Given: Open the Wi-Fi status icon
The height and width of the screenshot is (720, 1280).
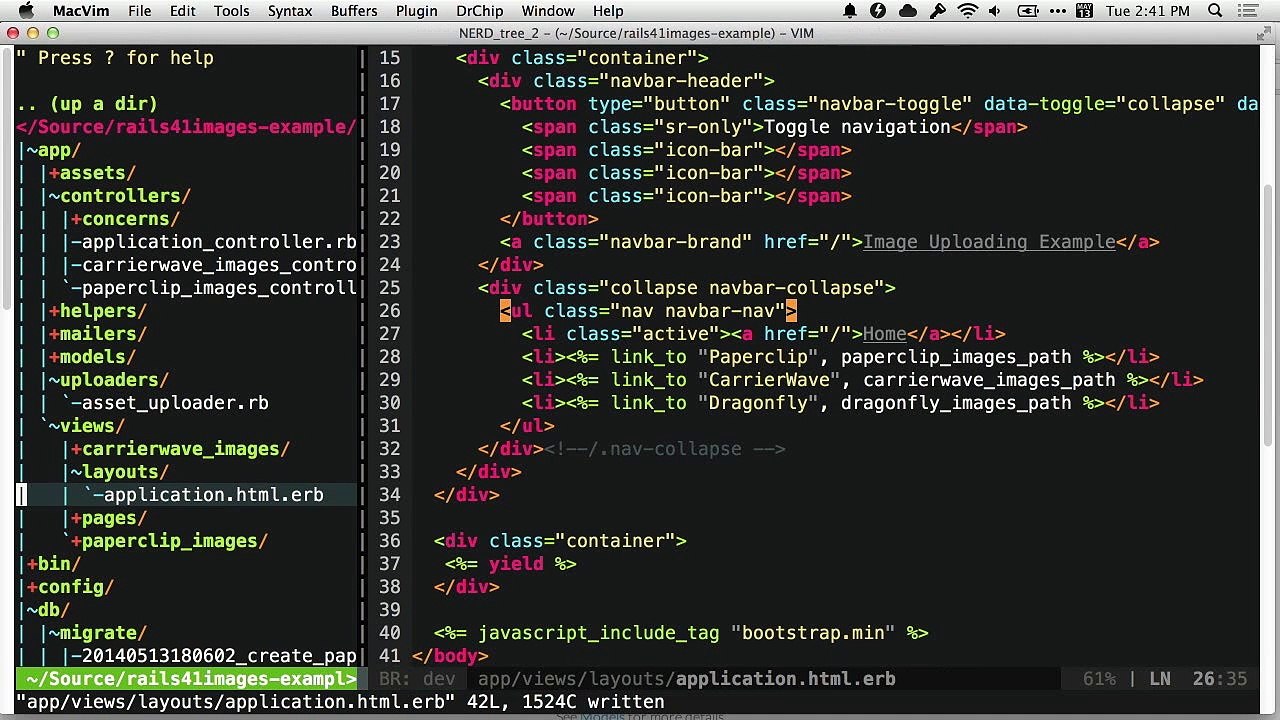Looking at the screenshot, I should 968,11.
